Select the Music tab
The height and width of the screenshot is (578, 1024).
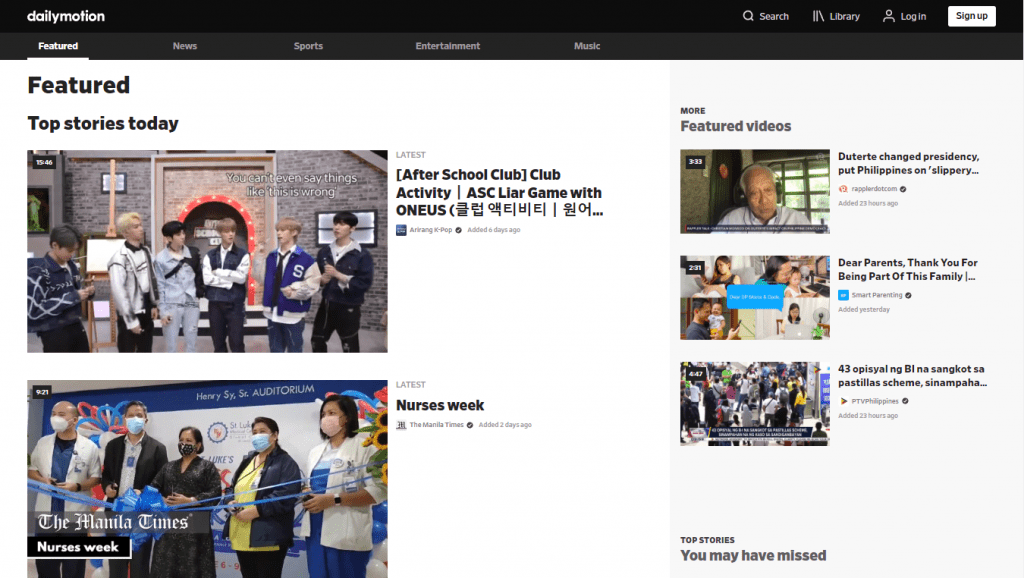587,46
